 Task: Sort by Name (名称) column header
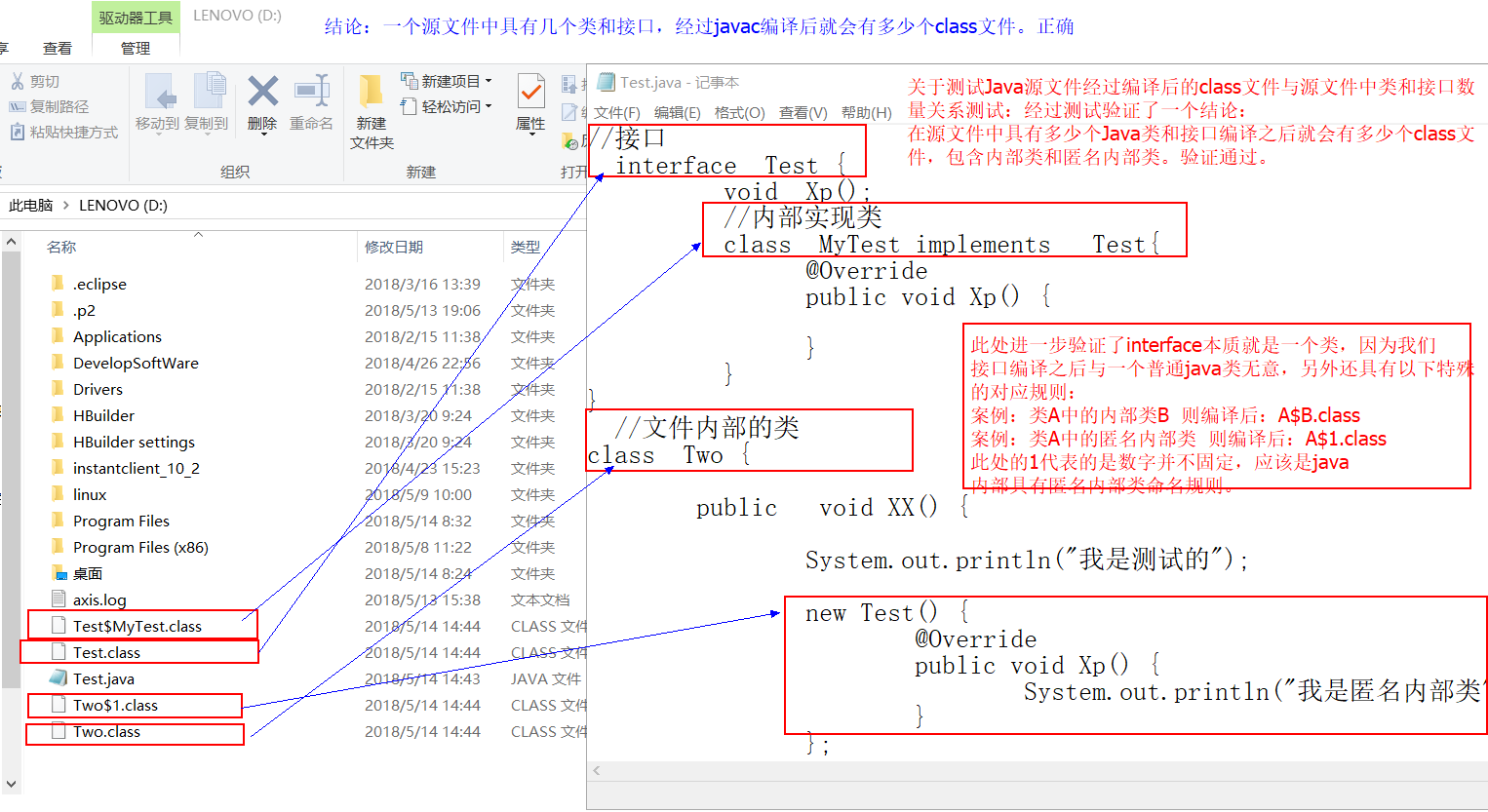click(61, 248)
